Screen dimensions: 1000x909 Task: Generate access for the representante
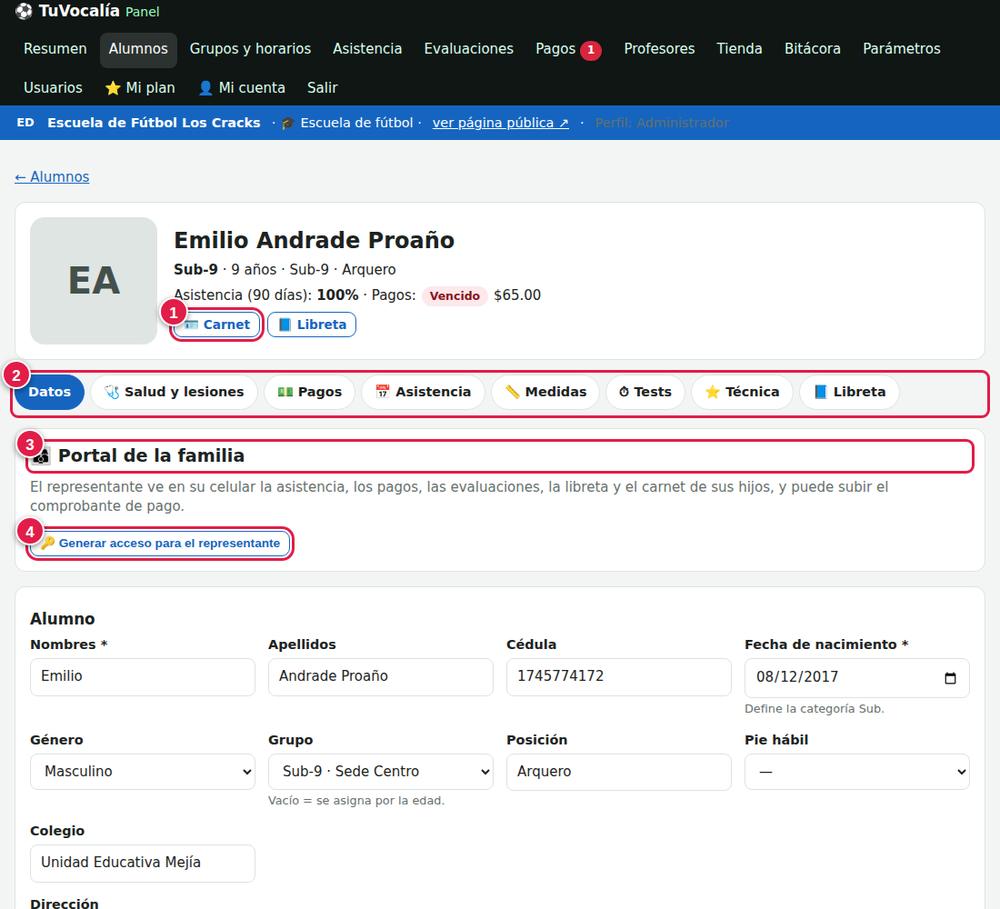pyautogui.click(x=160, y=543)
